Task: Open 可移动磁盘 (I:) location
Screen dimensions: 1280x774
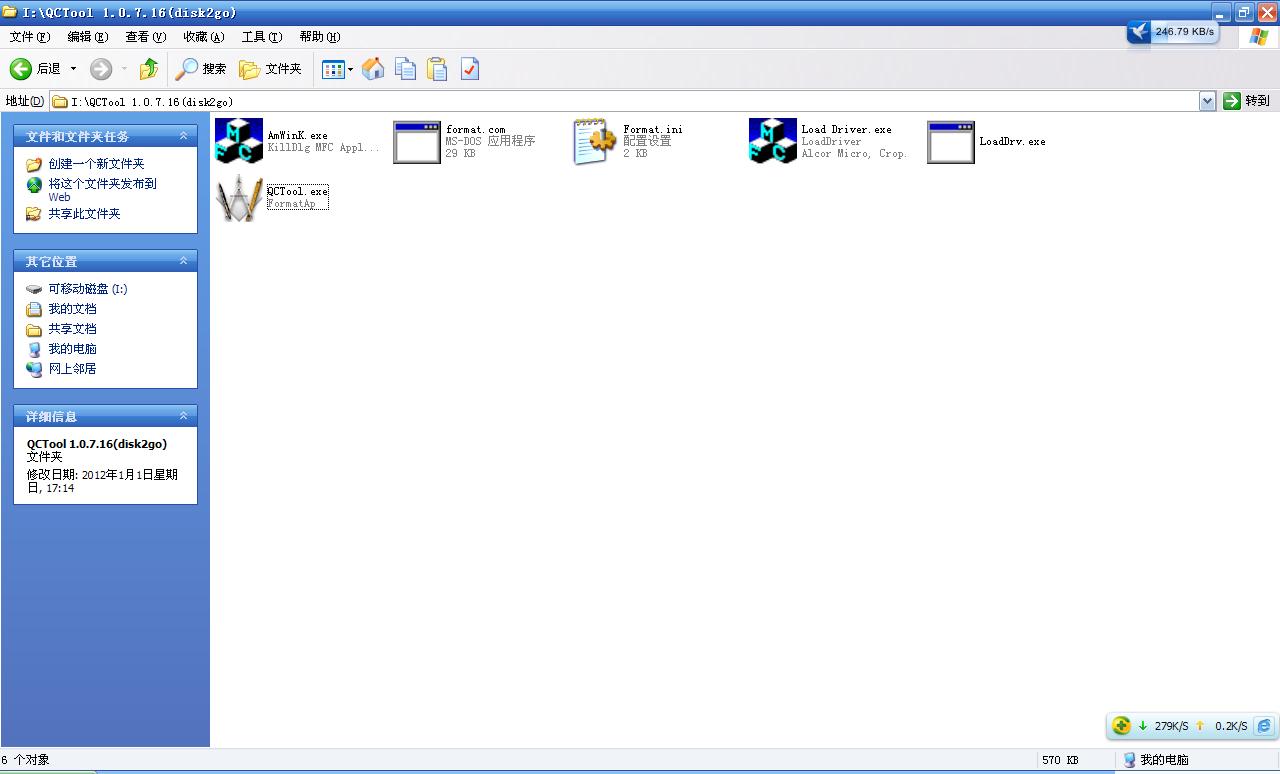Action: 88,289
